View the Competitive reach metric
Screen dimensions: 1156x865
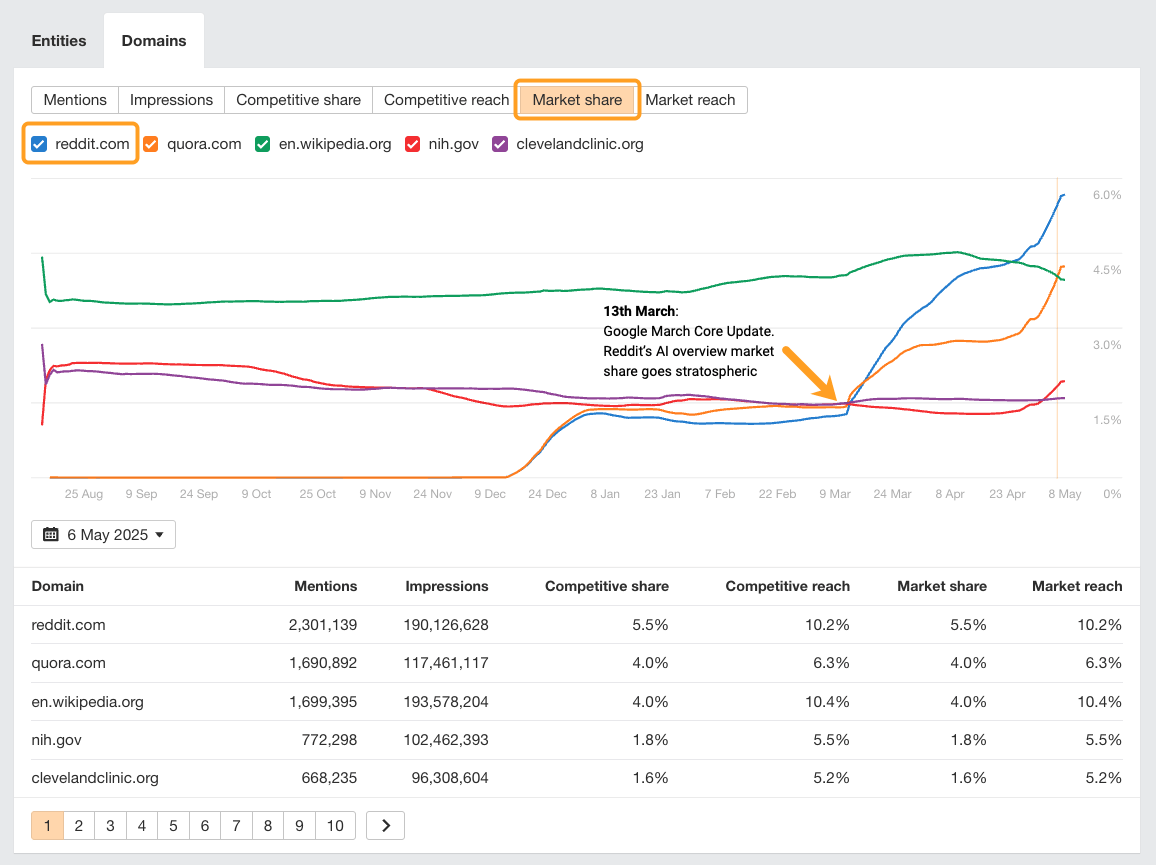pyautogui.click(x=445, y=100)
